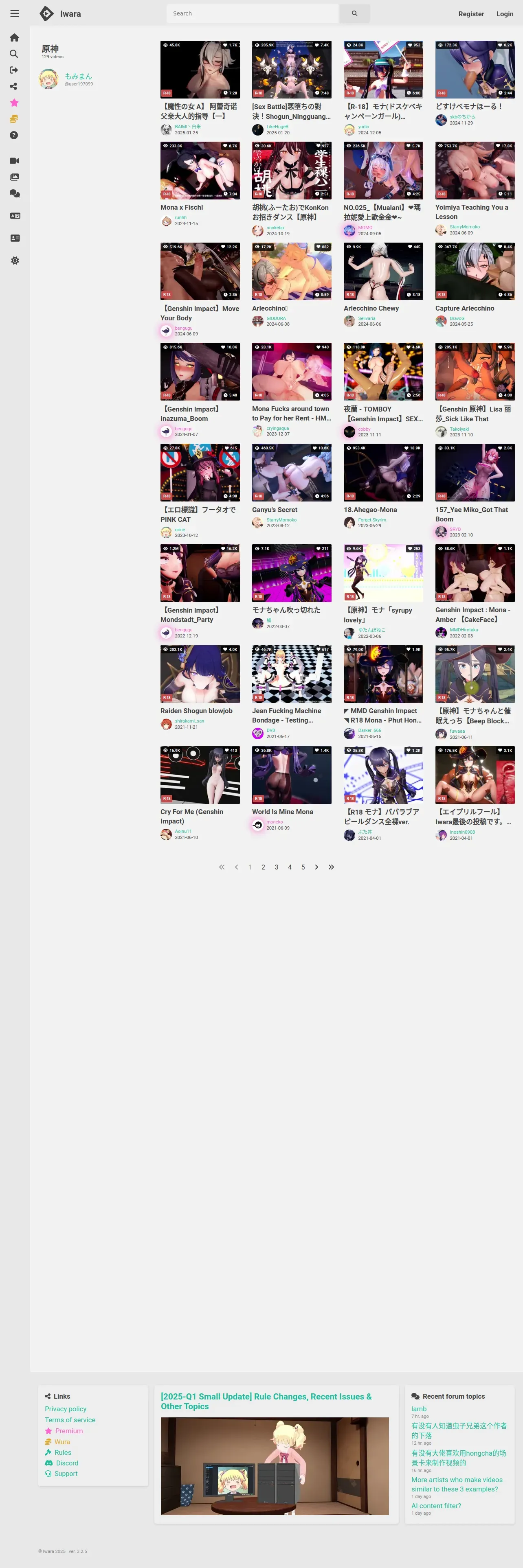Open Forum via the chat bubbles sidebar icon
Screen dimensions: 523x1568
coord(15,194)
